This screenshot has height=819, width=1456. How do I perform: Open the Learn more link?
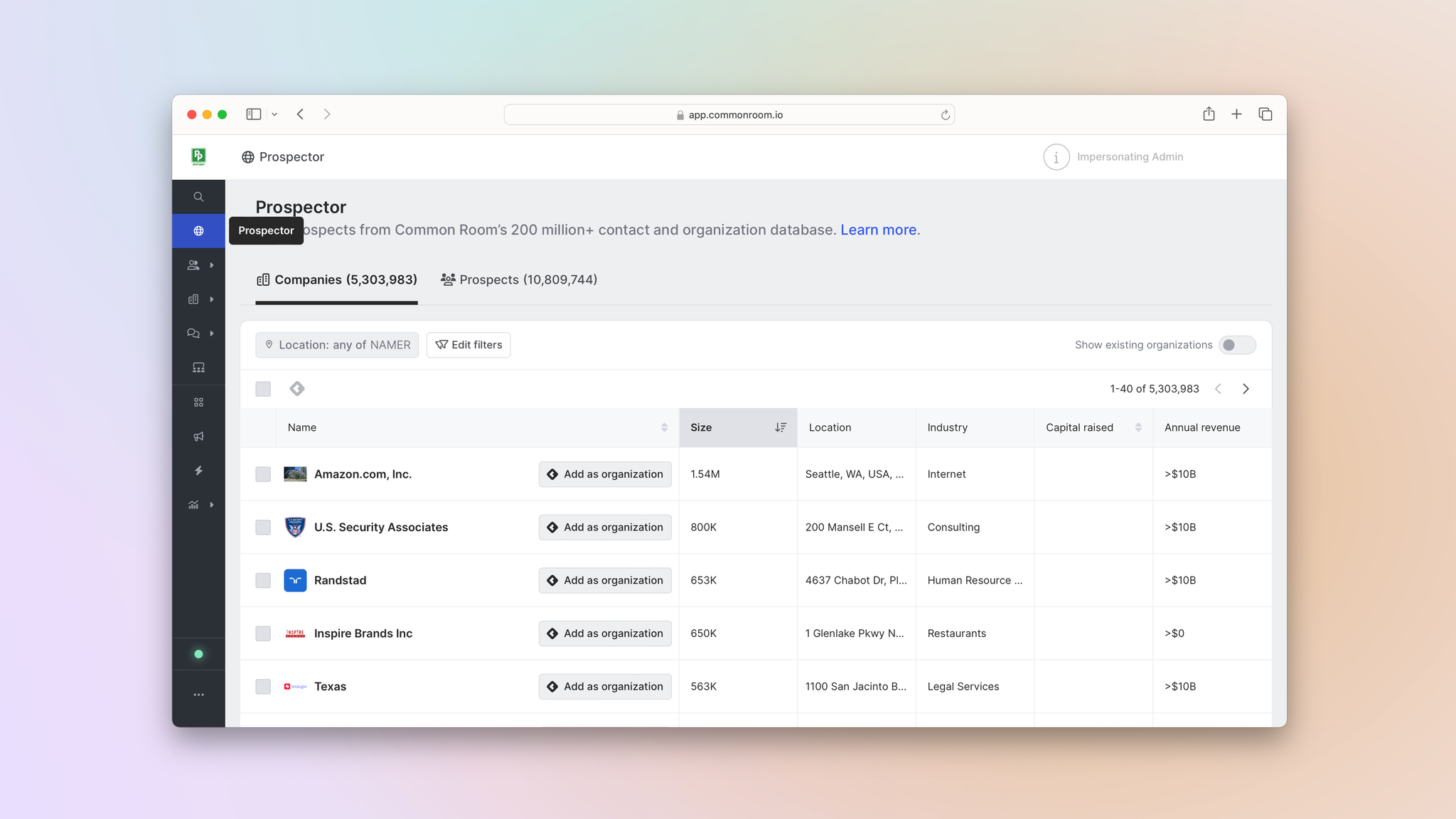[879, 230]
